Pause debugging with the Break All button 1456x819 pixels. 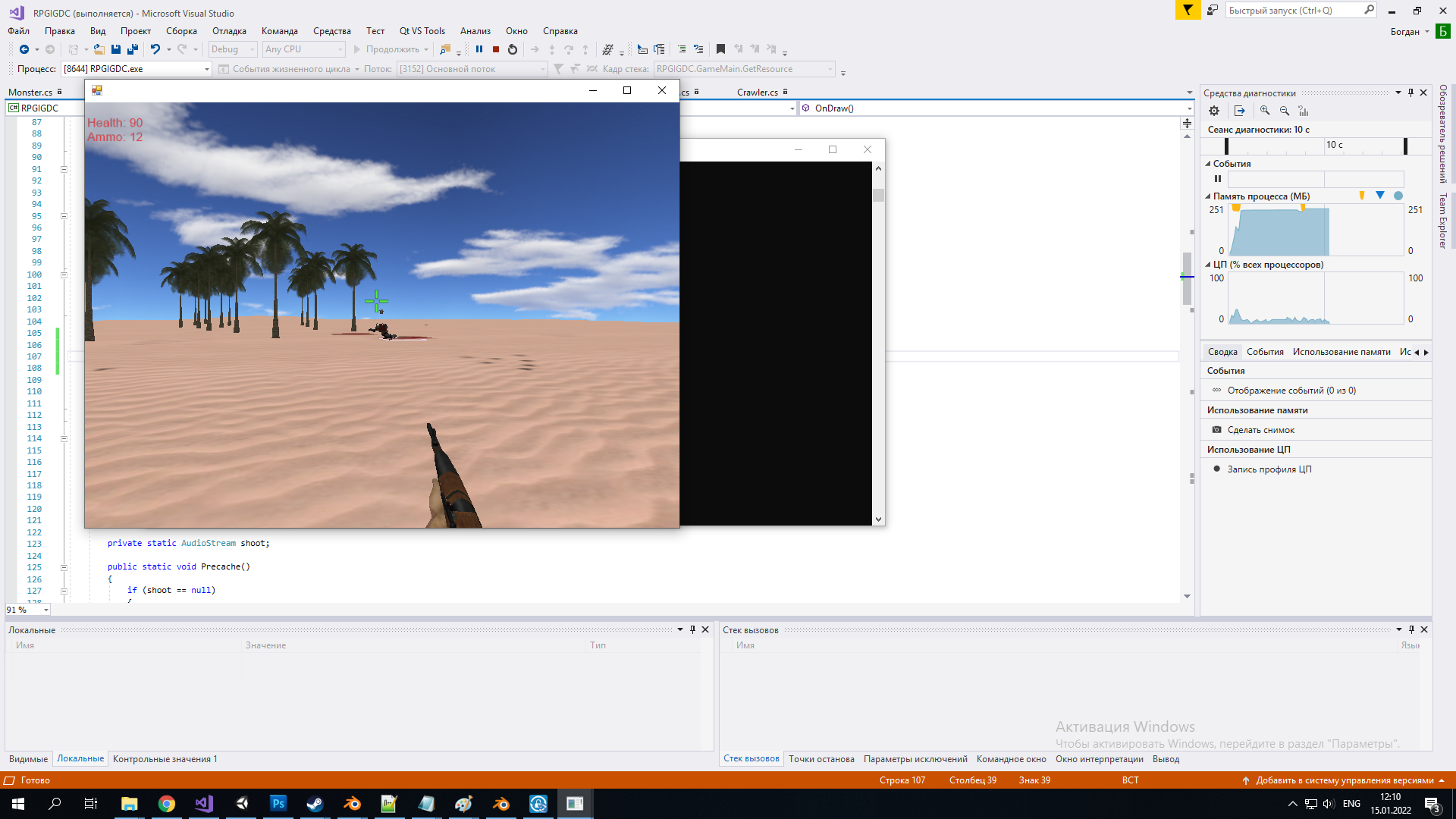(x=479, y=49)
